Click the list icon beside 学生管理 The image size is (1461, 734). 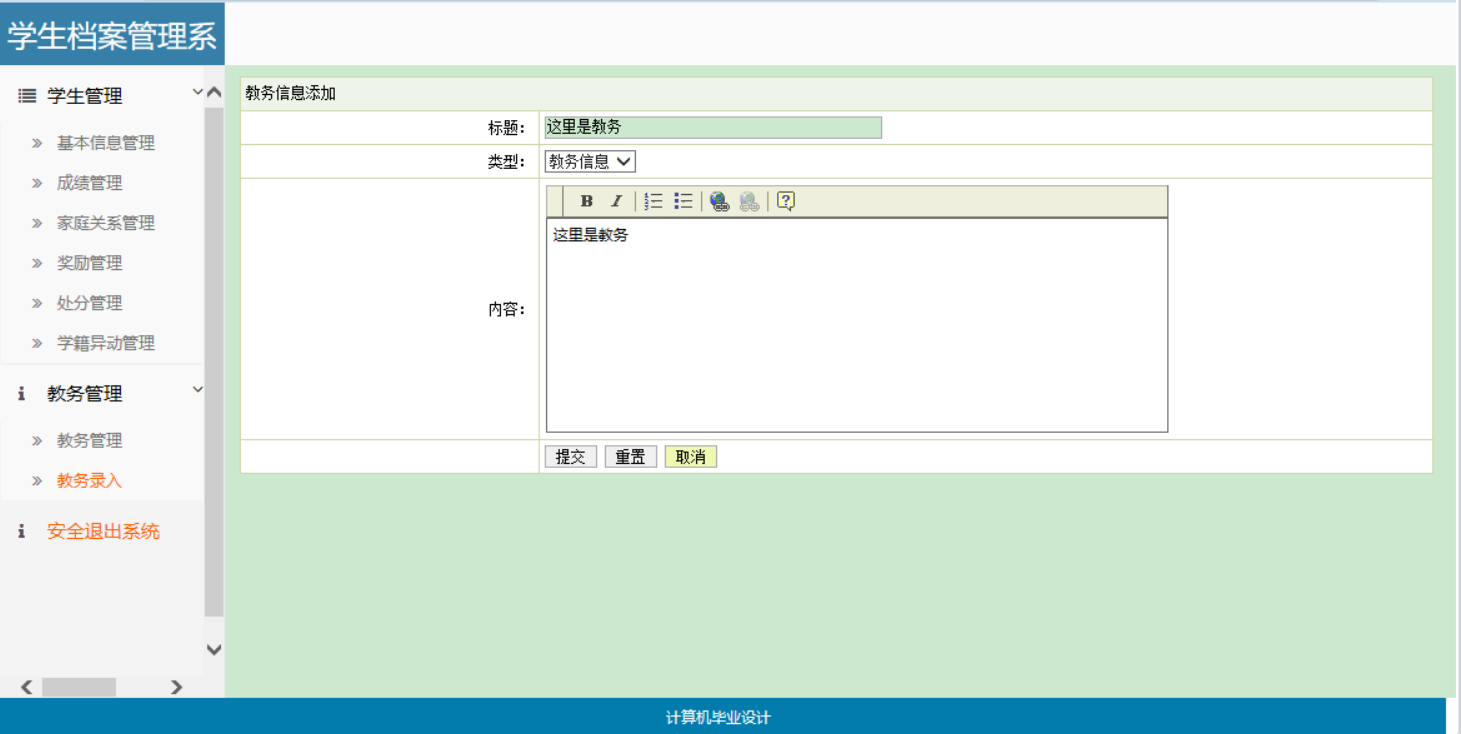click(x=27, y=96)
